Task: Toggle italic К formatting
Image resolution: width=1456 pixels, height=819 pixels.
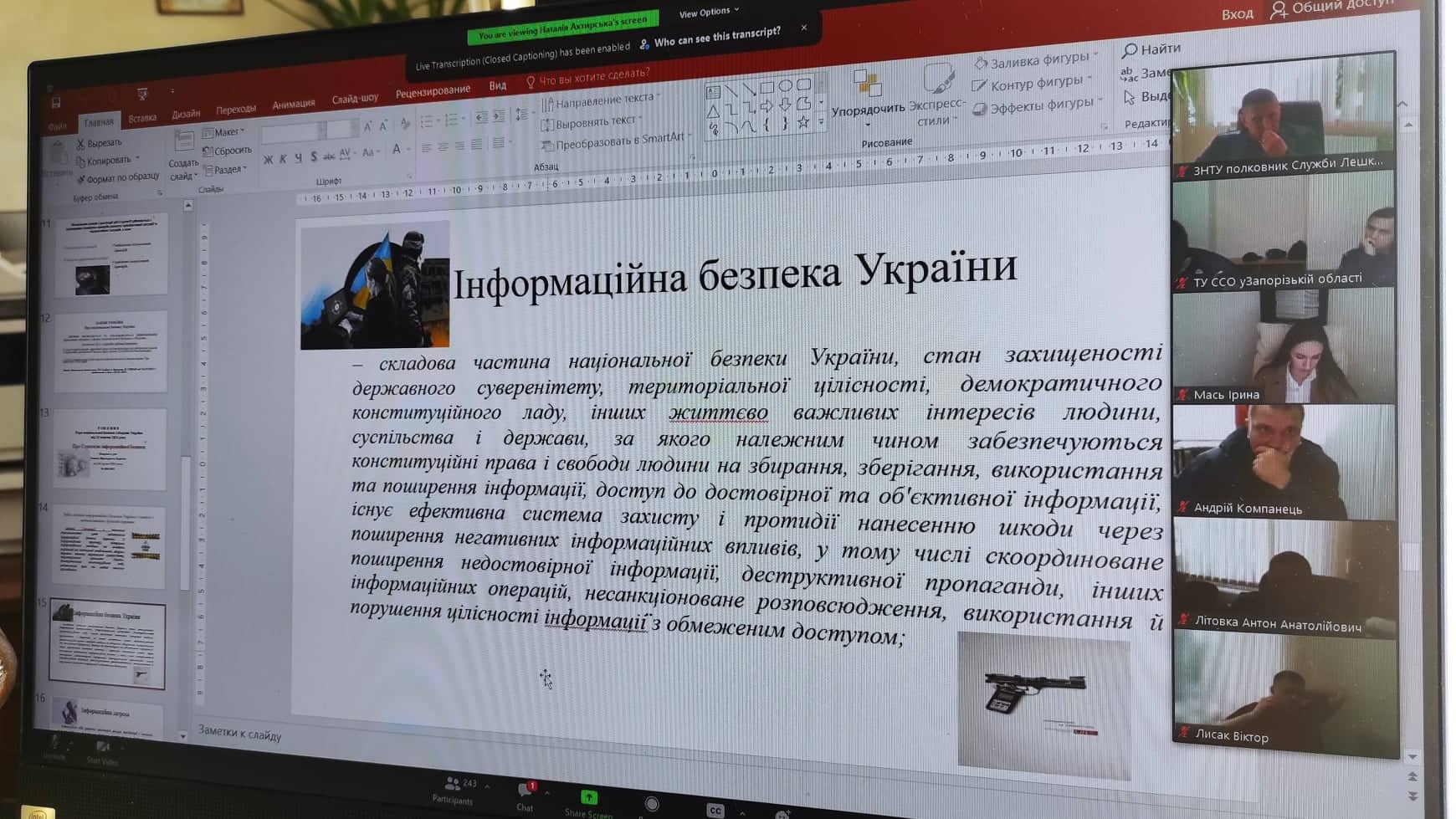Action: [x=283, y=159]
